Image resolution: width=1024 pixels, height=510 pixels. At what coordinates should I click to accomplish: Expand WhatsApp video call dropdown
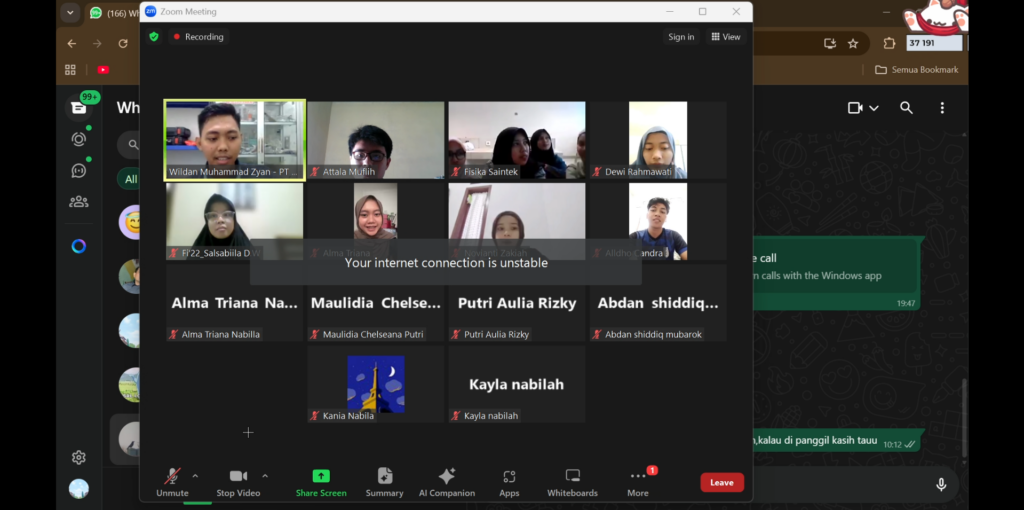[874, 108]
